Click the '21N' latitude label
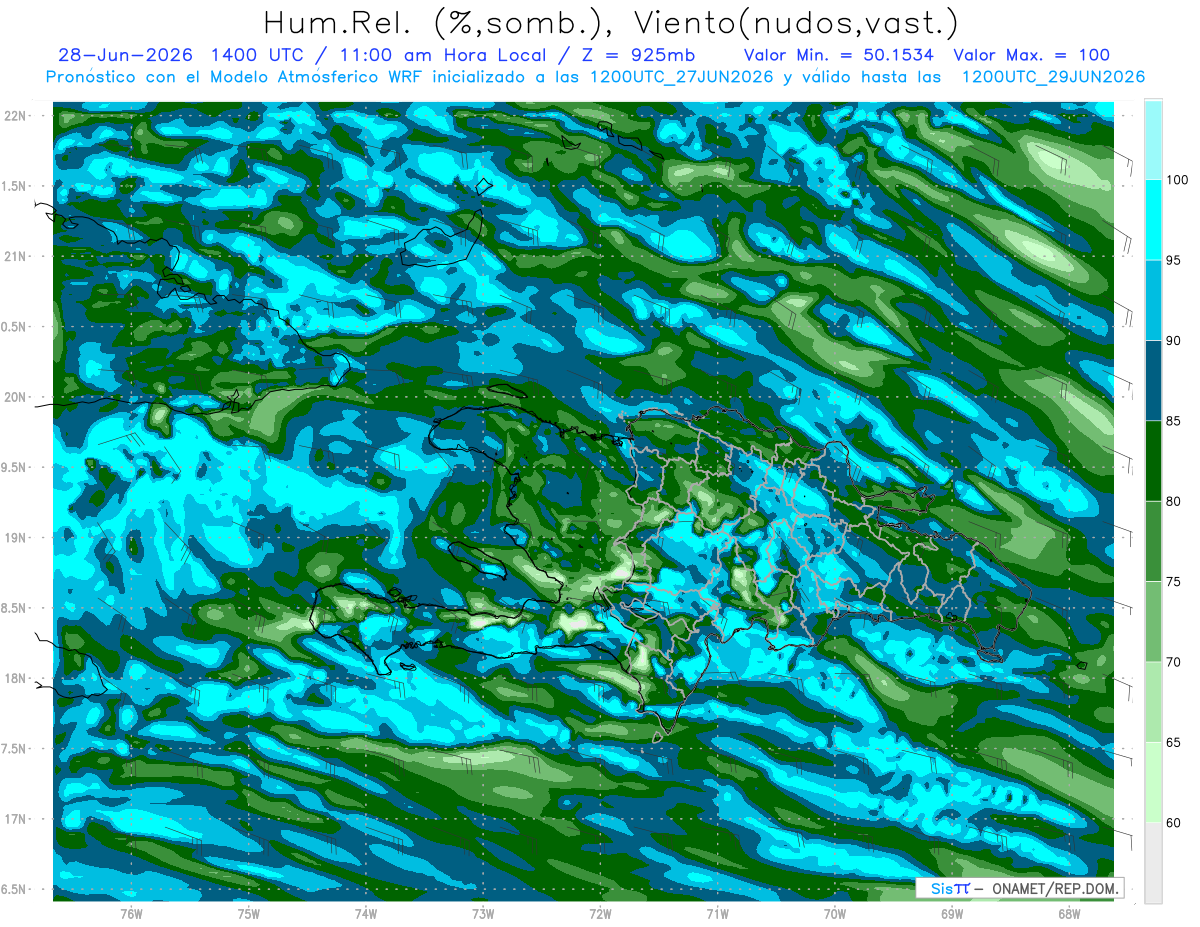Image resolution: width=1200 pixels, height=927 pixels. point(16,256)
